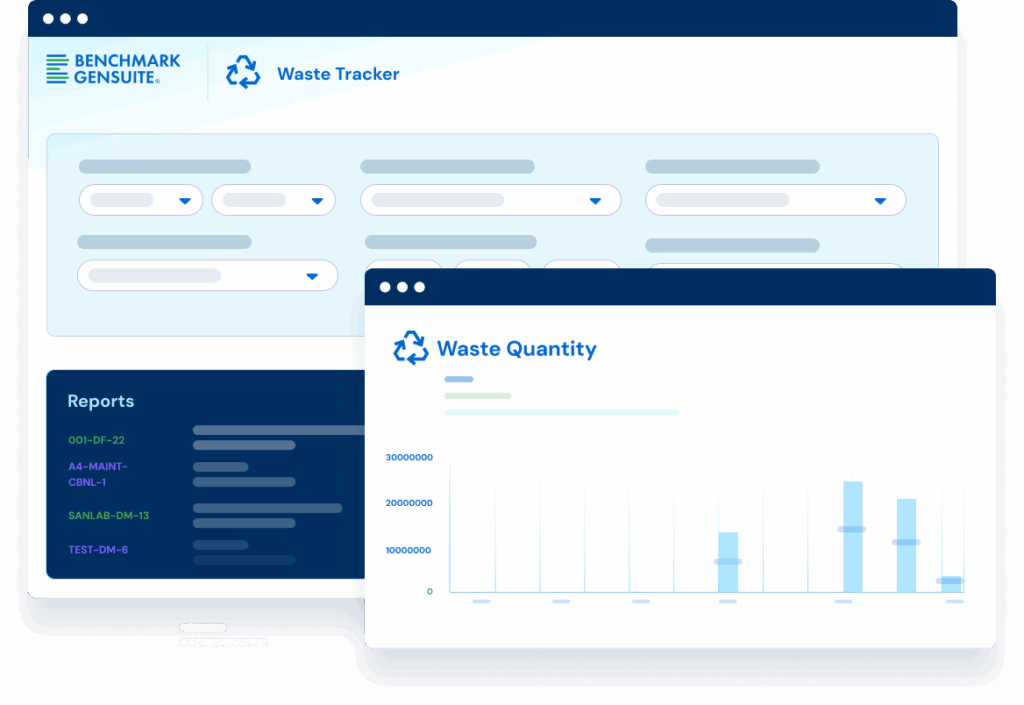Click the Waste Quantity chart heading
The image size is (1024, 705).
(516, 349)
